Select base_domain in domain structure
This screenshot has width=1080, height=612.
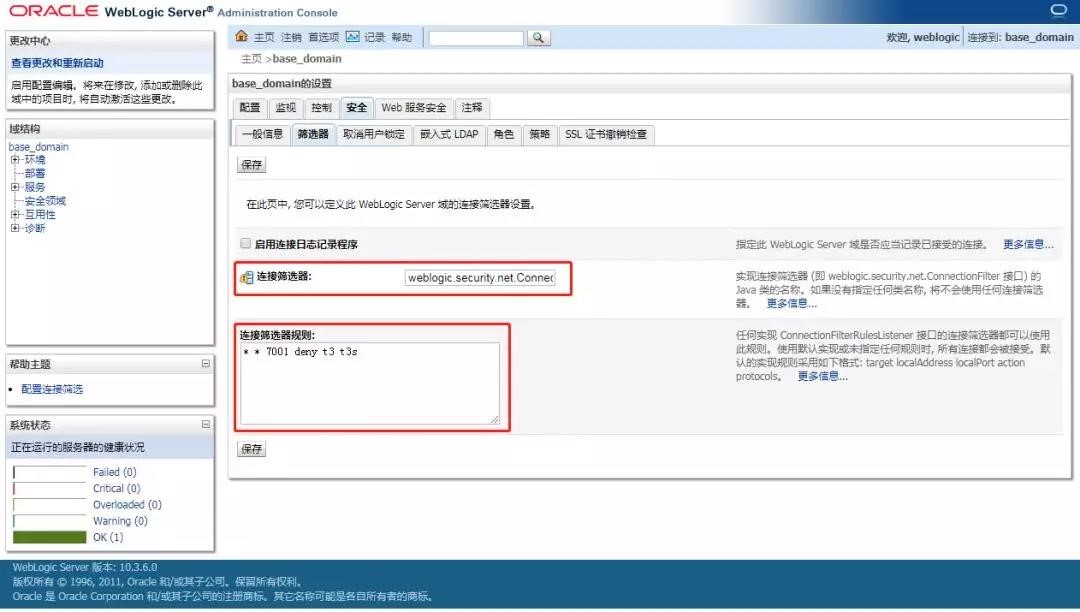[39, 147]
